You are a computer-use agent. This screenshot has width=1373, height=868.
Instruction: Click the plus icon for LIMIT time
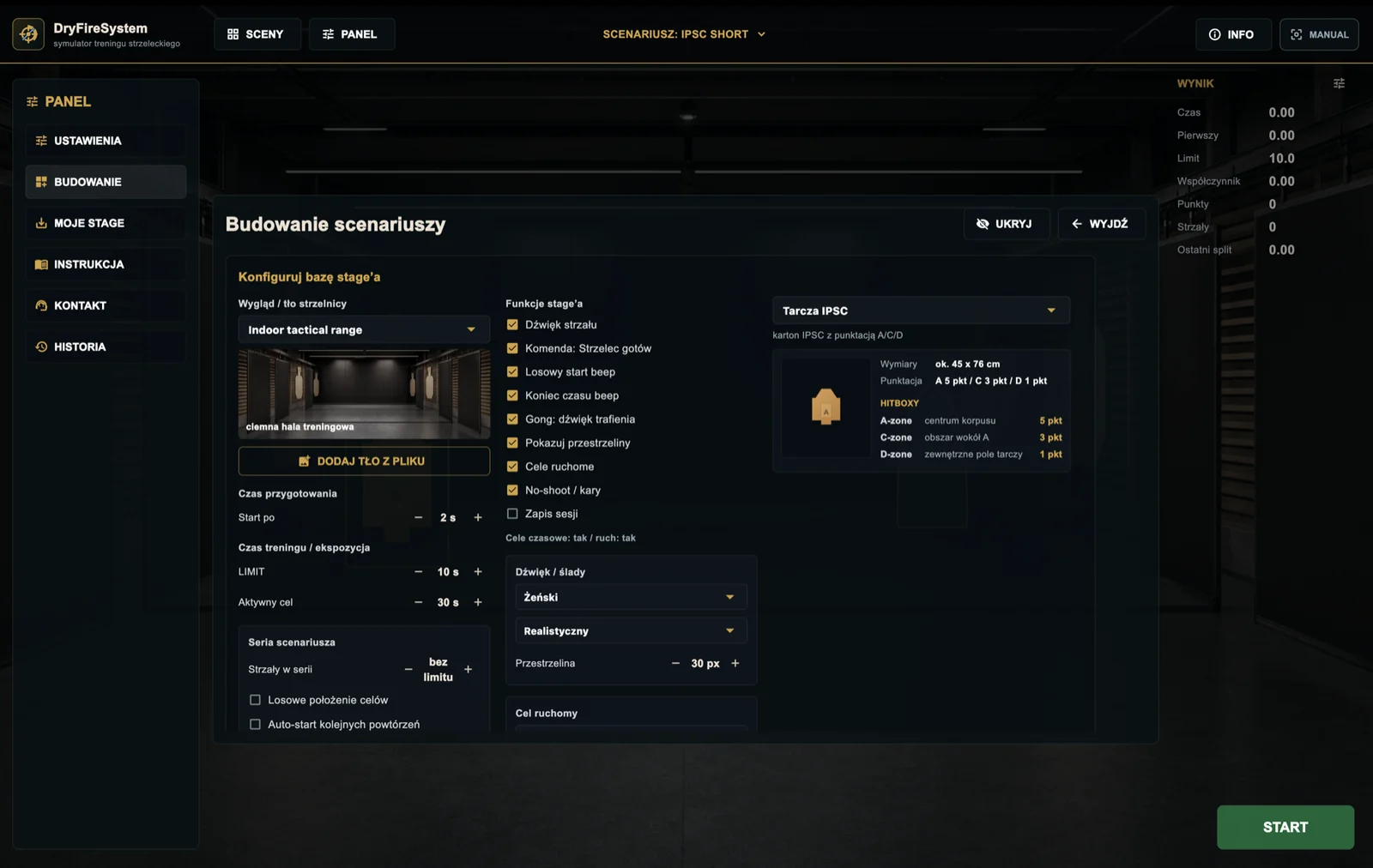click(x=478, y=571)
